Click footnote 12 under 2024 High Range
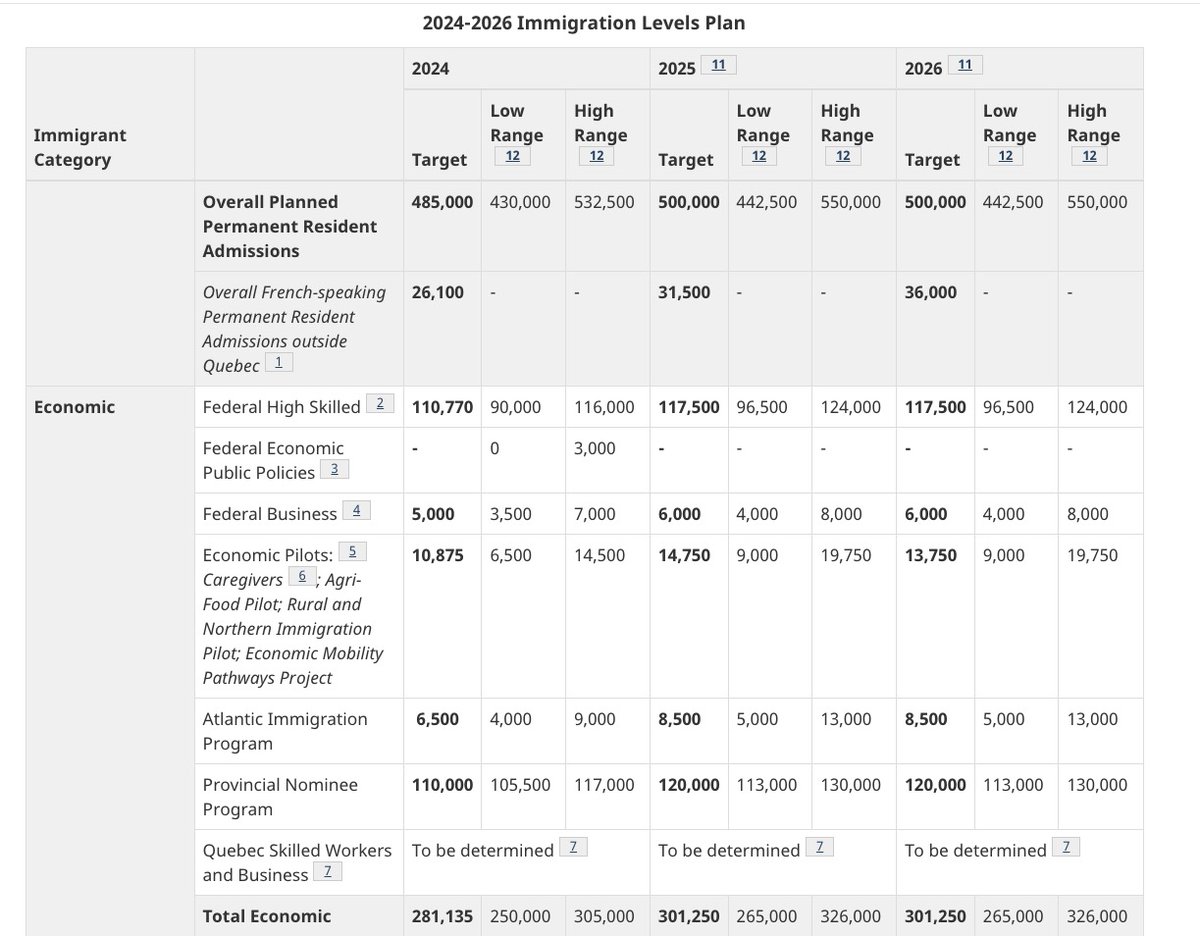The image size is (1200, 936). coord(597,155)
